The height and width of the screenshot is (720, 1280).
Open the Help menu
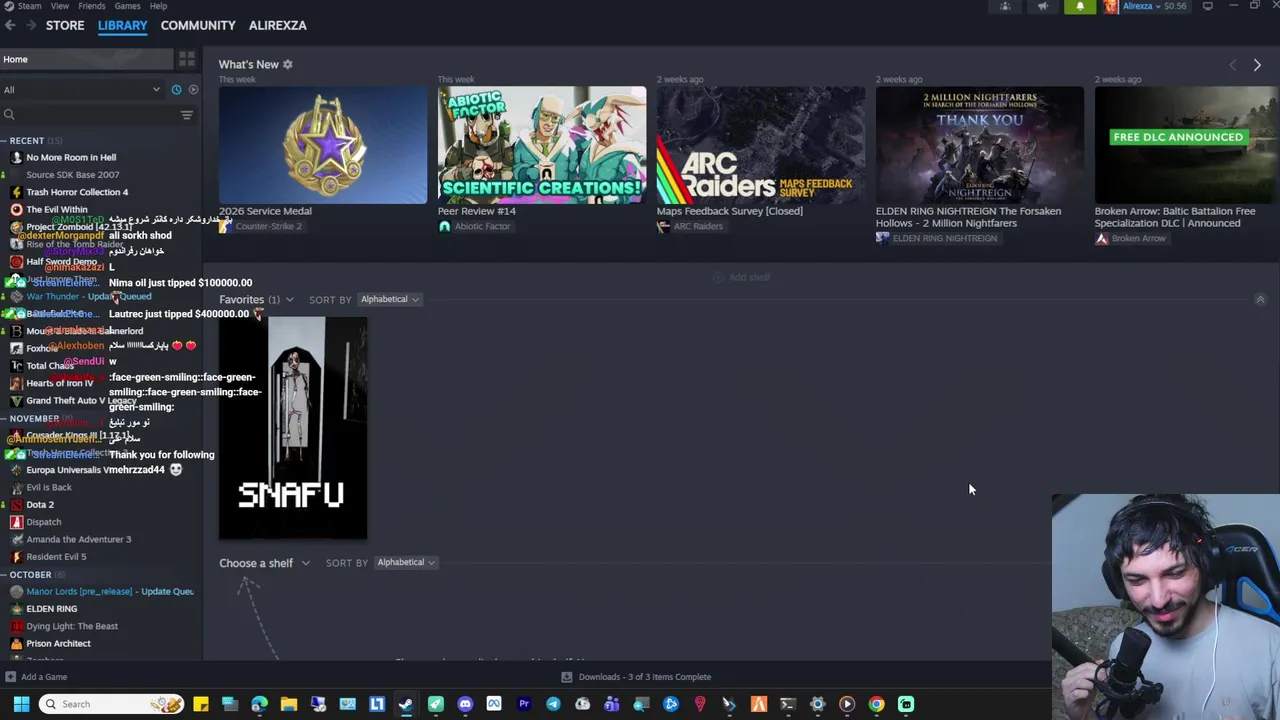coord(158,6)
